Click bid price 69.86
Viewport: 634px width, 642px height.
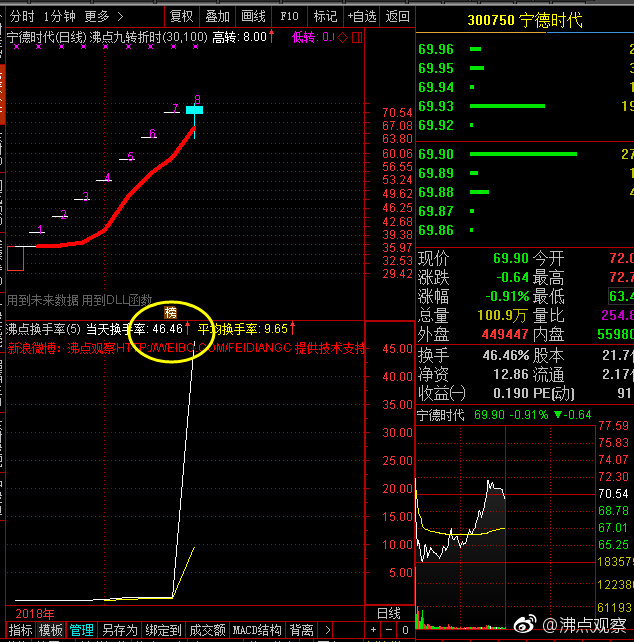[x=436, y=231]
